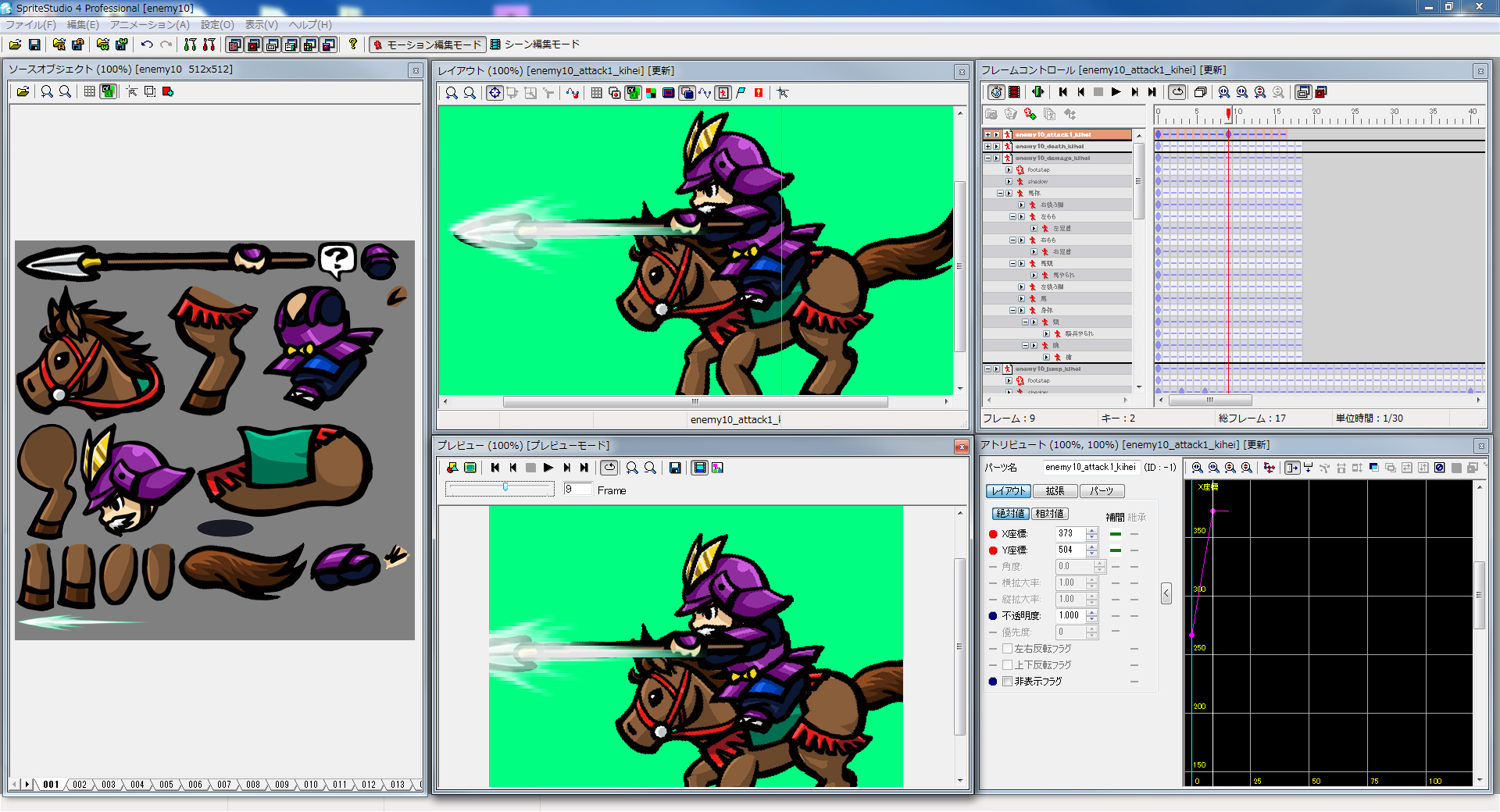Click the X座標 value field
The width and height of the screenshot is (1500, 812).
pos(1070,534)
